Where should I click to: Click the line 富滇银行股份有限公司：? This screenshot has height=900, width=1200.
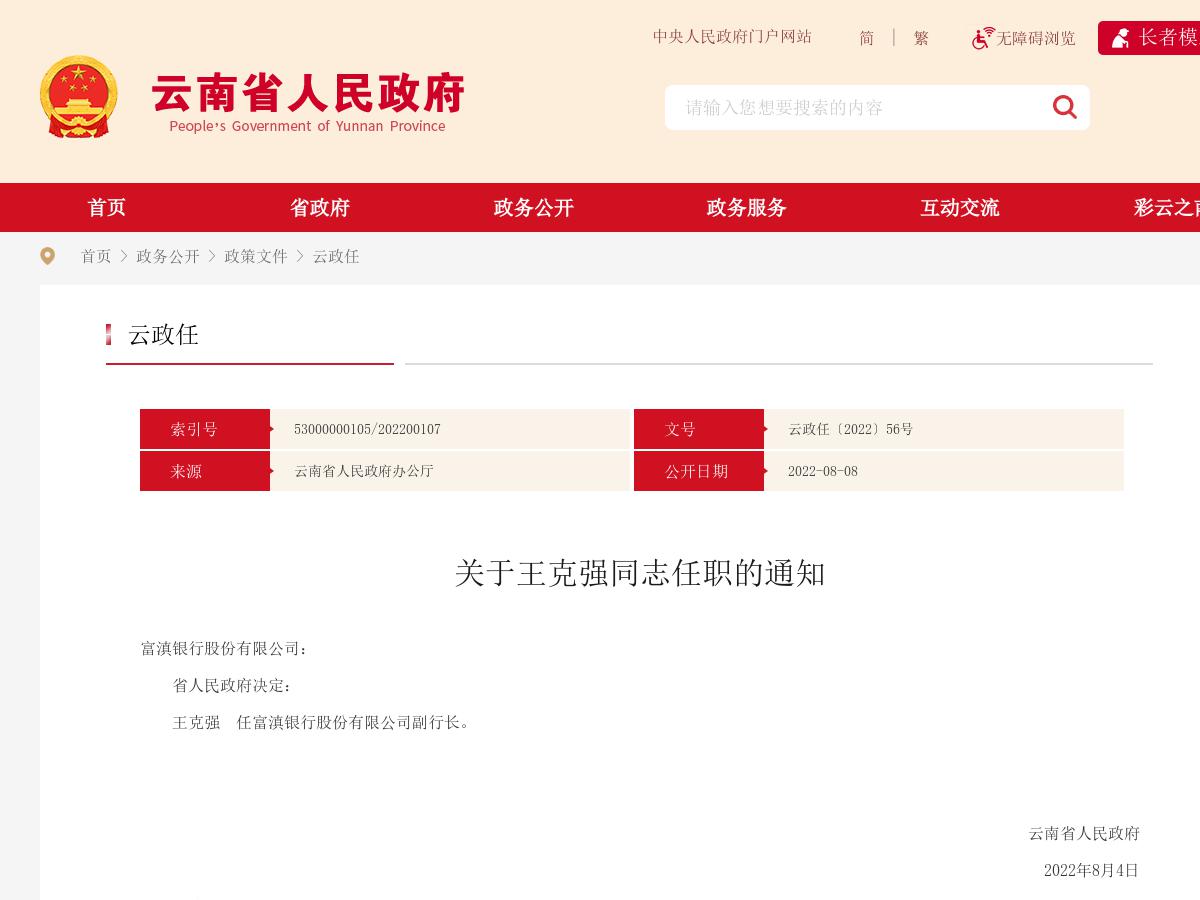click(x=225, y=649)
